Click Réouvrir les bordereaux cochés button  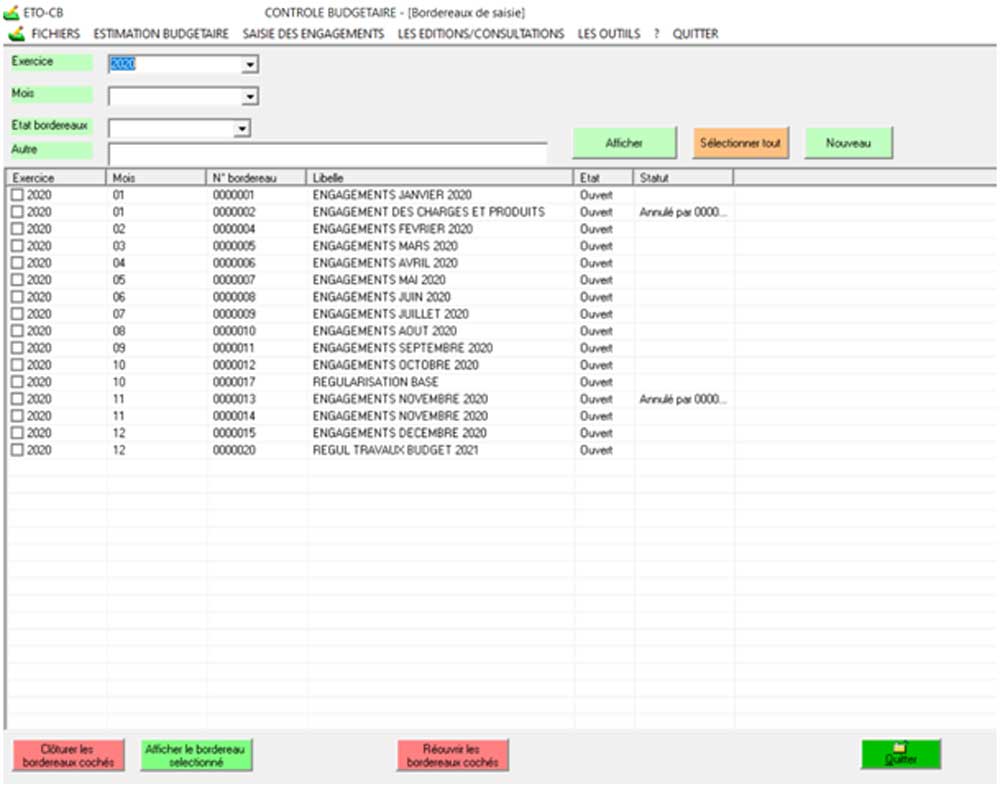tap(452, 755)
